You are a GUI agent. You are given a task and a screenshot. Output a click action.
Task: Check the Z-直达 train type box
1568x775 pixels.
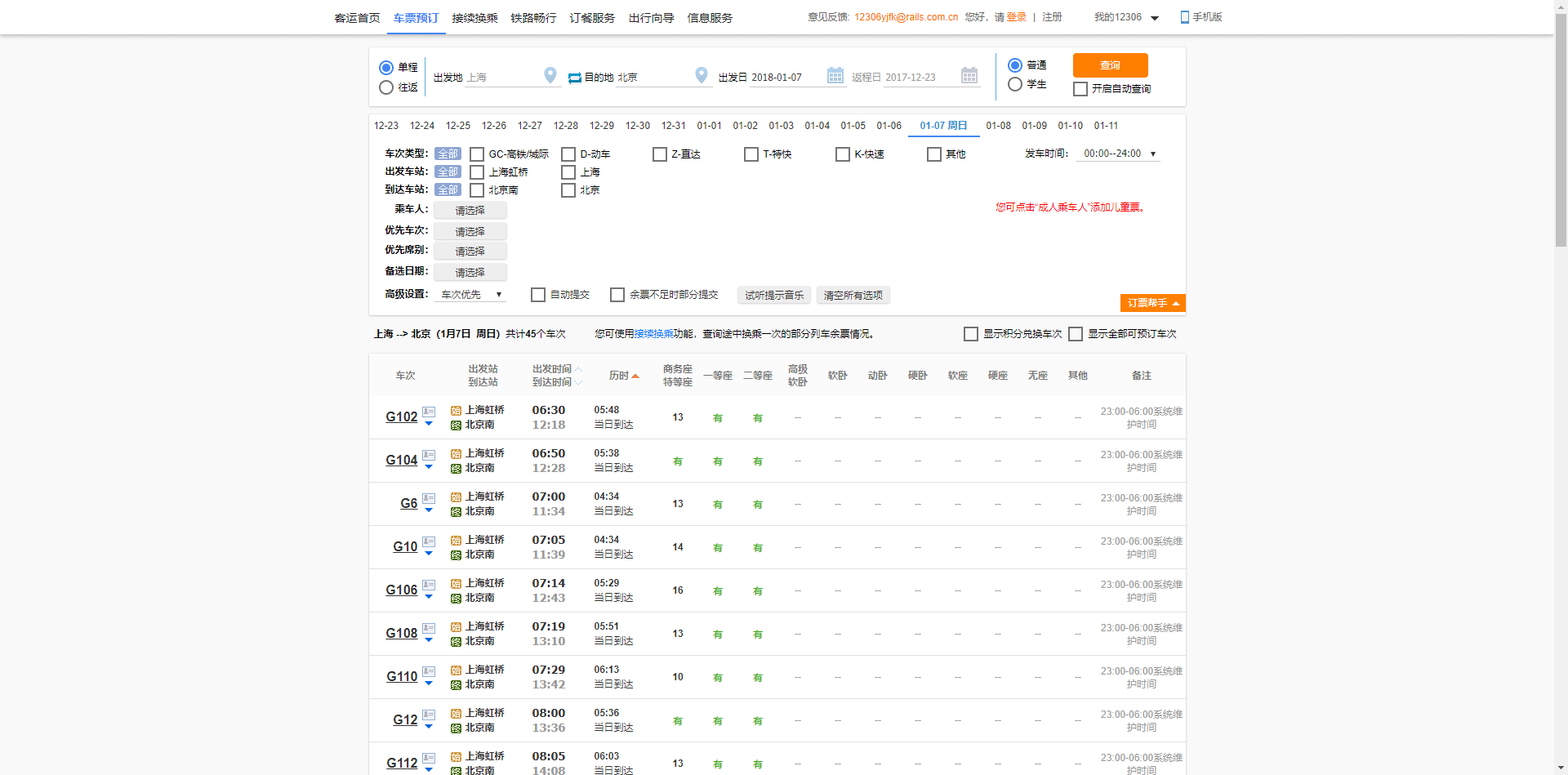[x=660, y=154]
